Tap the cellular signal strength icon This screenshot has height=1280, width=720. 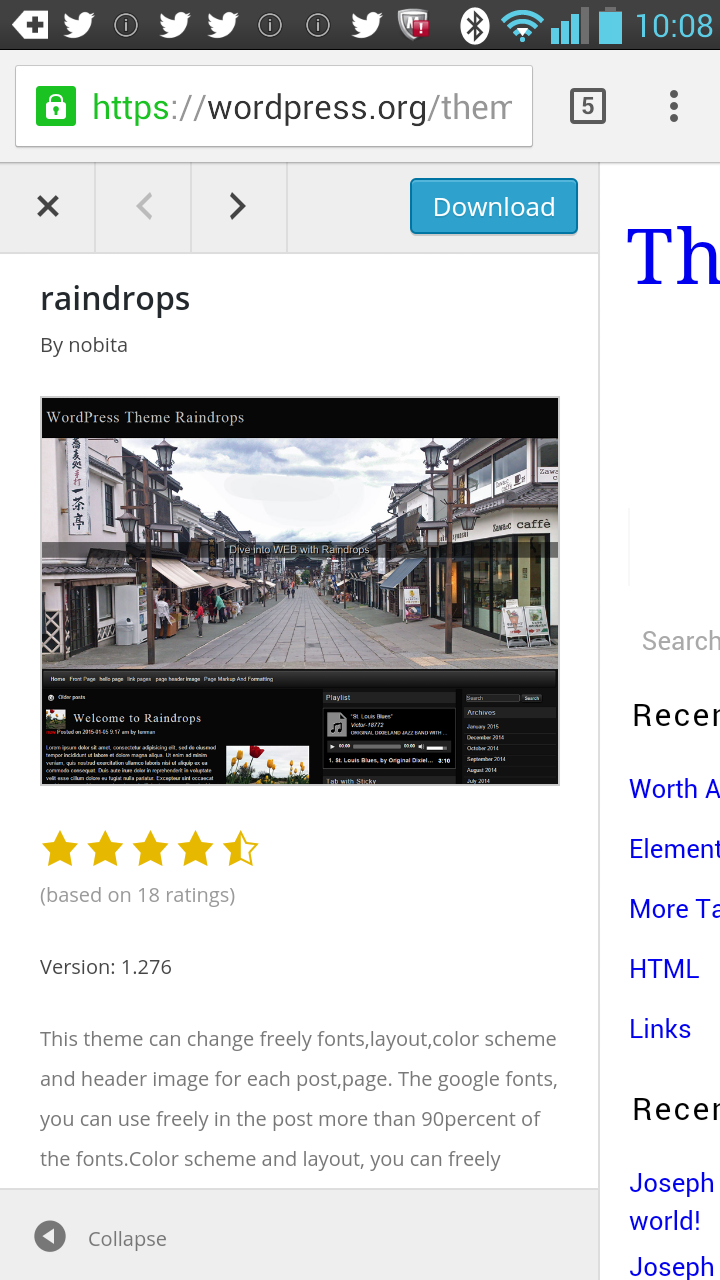(569, 25)
